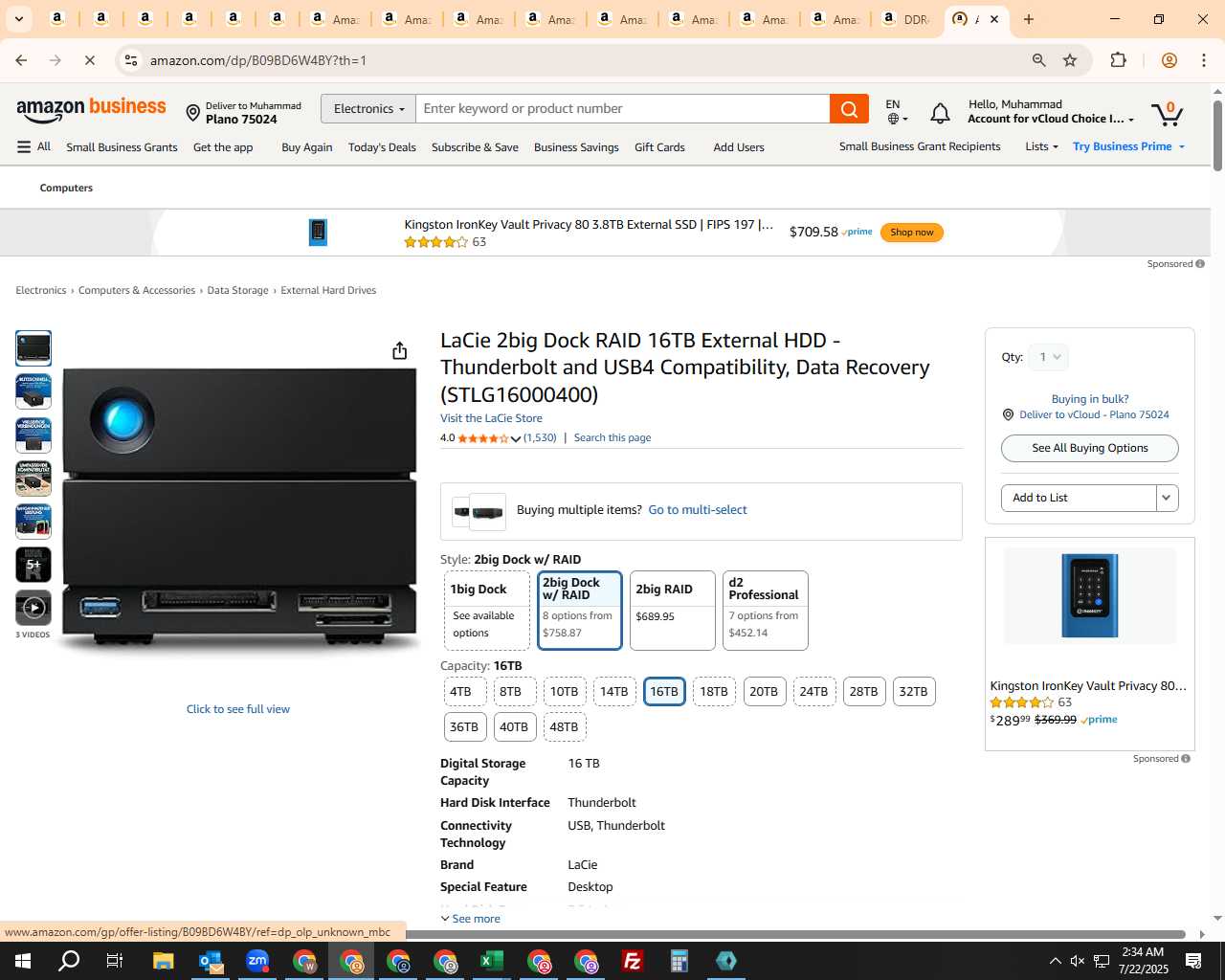The width and height of the screenshot is (1225, 980).
Task: Click the Deliver to Plano 75024 location
Action: tap(244, 113)
